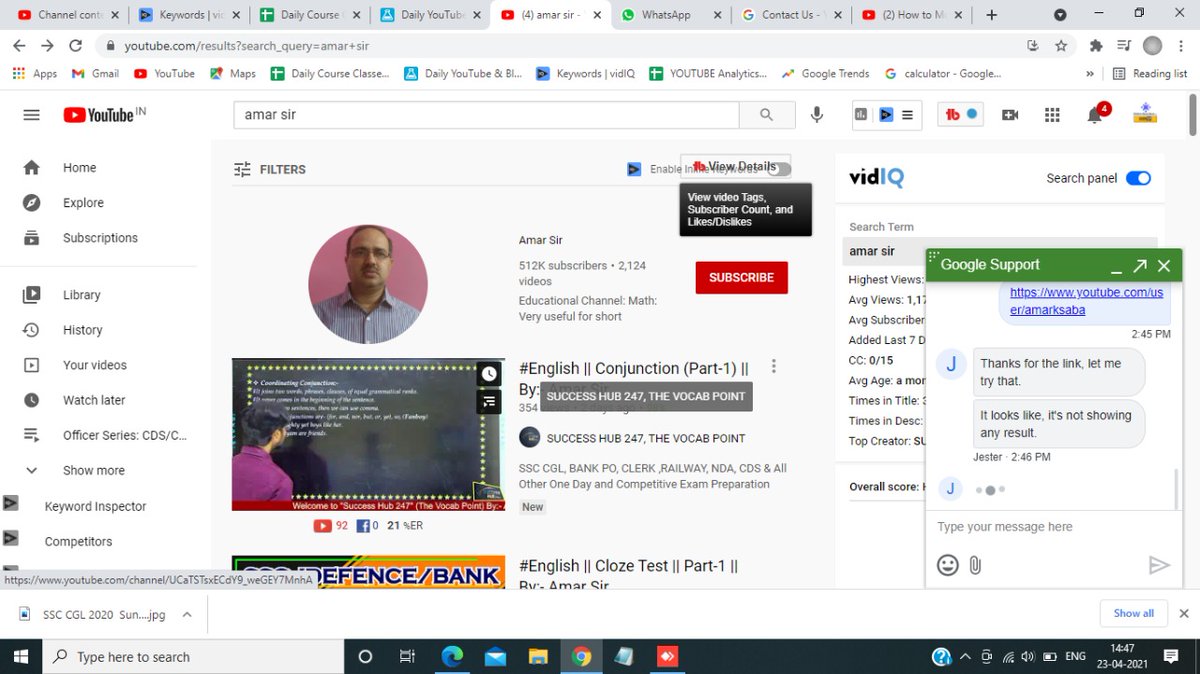Open Windows Start menu
Viewport: 1200px width, 674px height.
point(20,656)
